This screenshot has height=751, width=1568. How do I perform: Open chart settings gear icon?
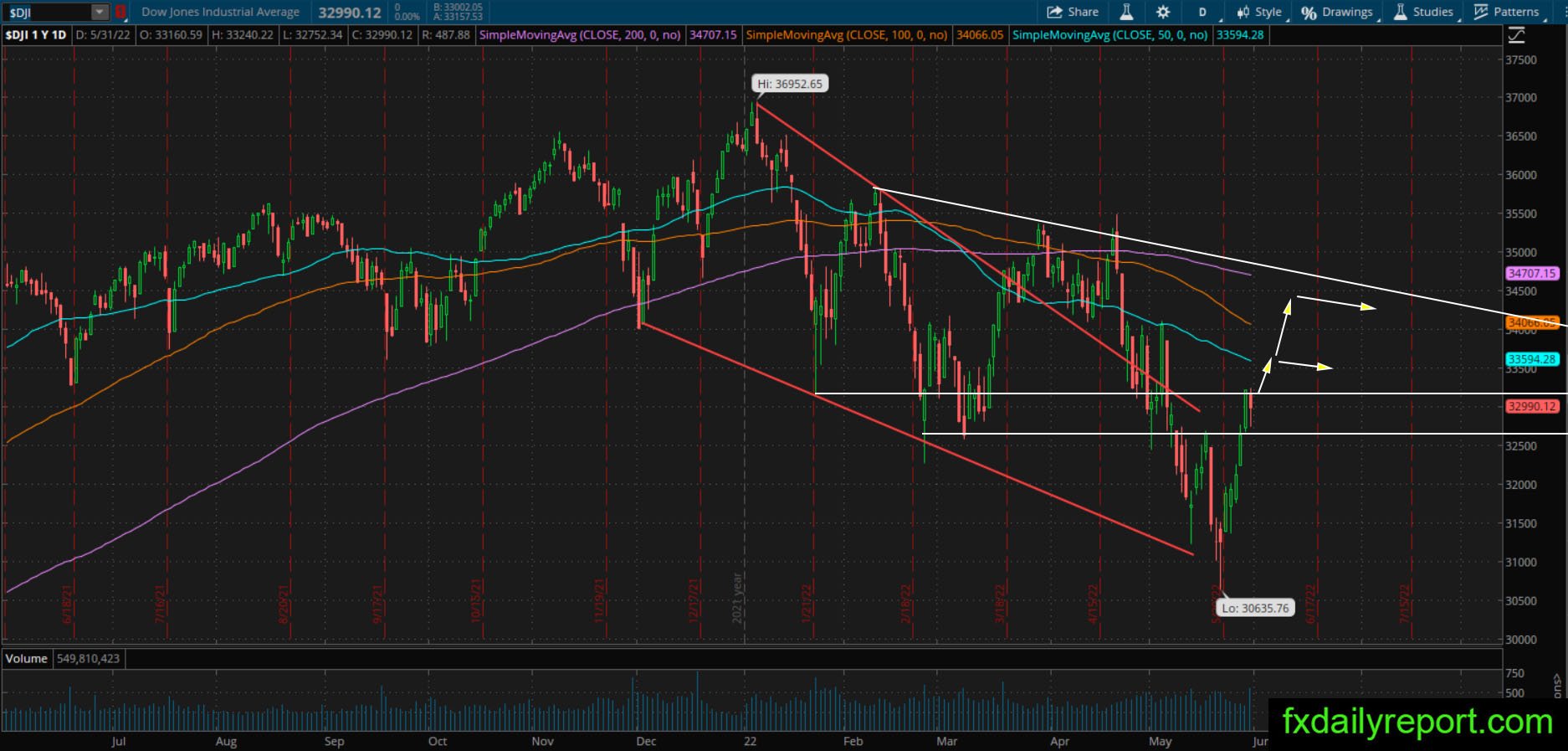coord(1163,12)
